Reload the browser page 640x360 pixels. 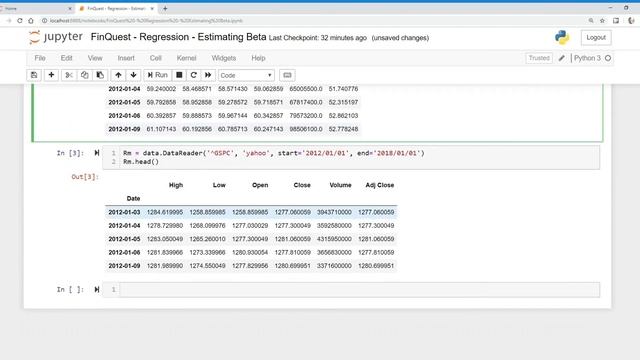tap(20, 20)
